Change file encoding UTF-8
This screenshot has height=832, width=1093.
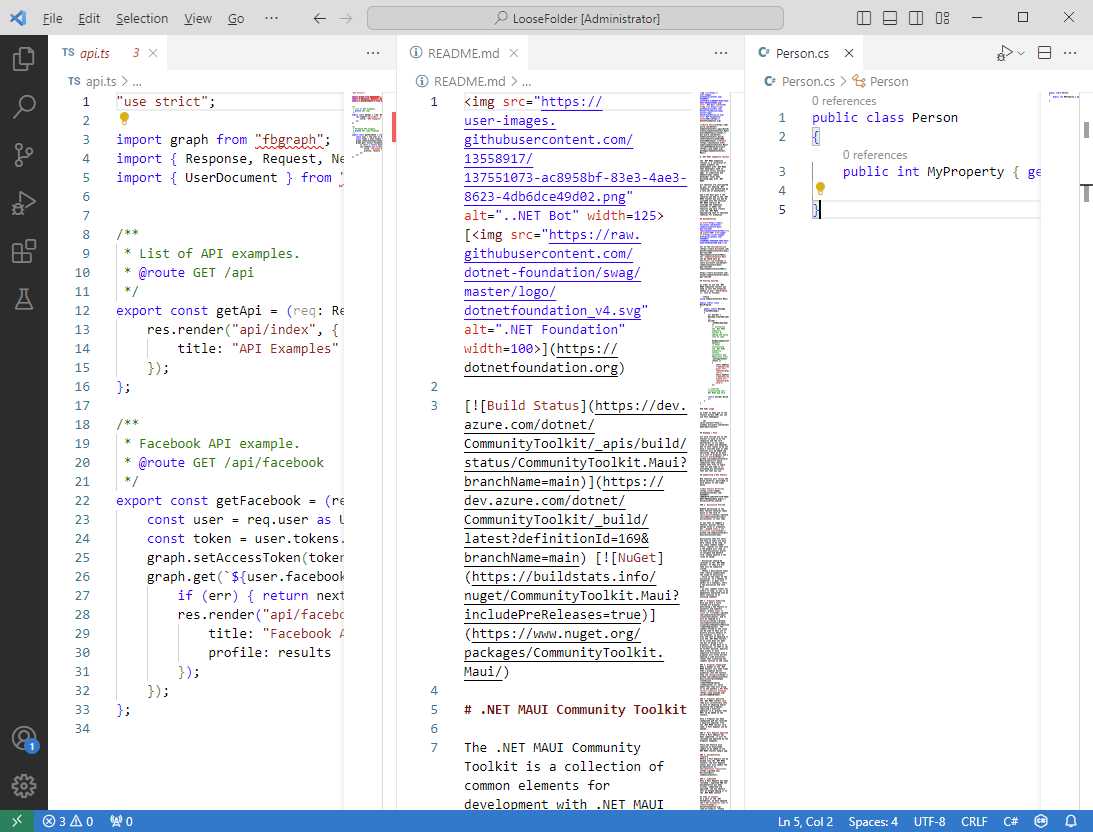tap(929, 822)
